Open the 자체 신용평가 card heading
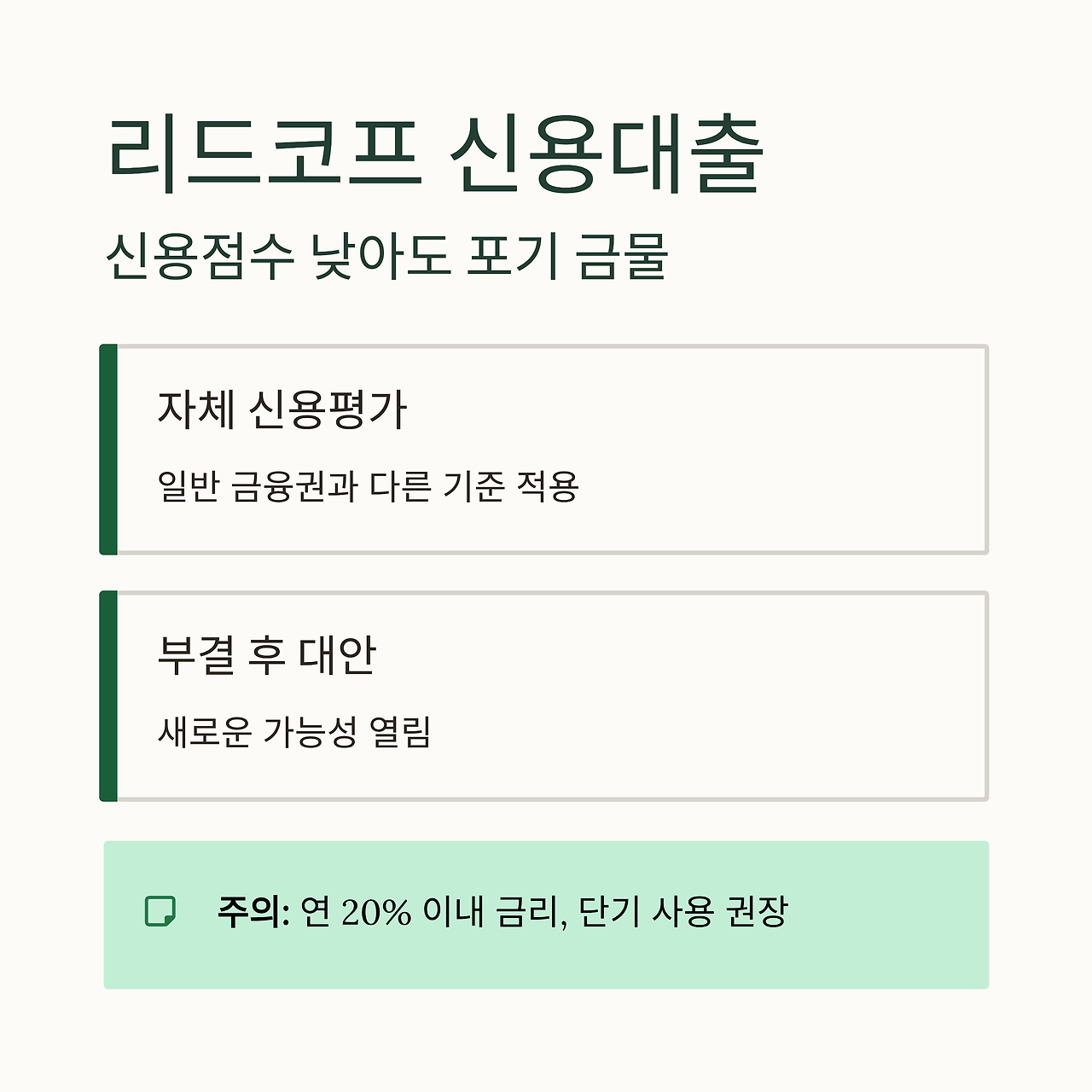The image size is (1092, 1092). click(x=282, y=409)
